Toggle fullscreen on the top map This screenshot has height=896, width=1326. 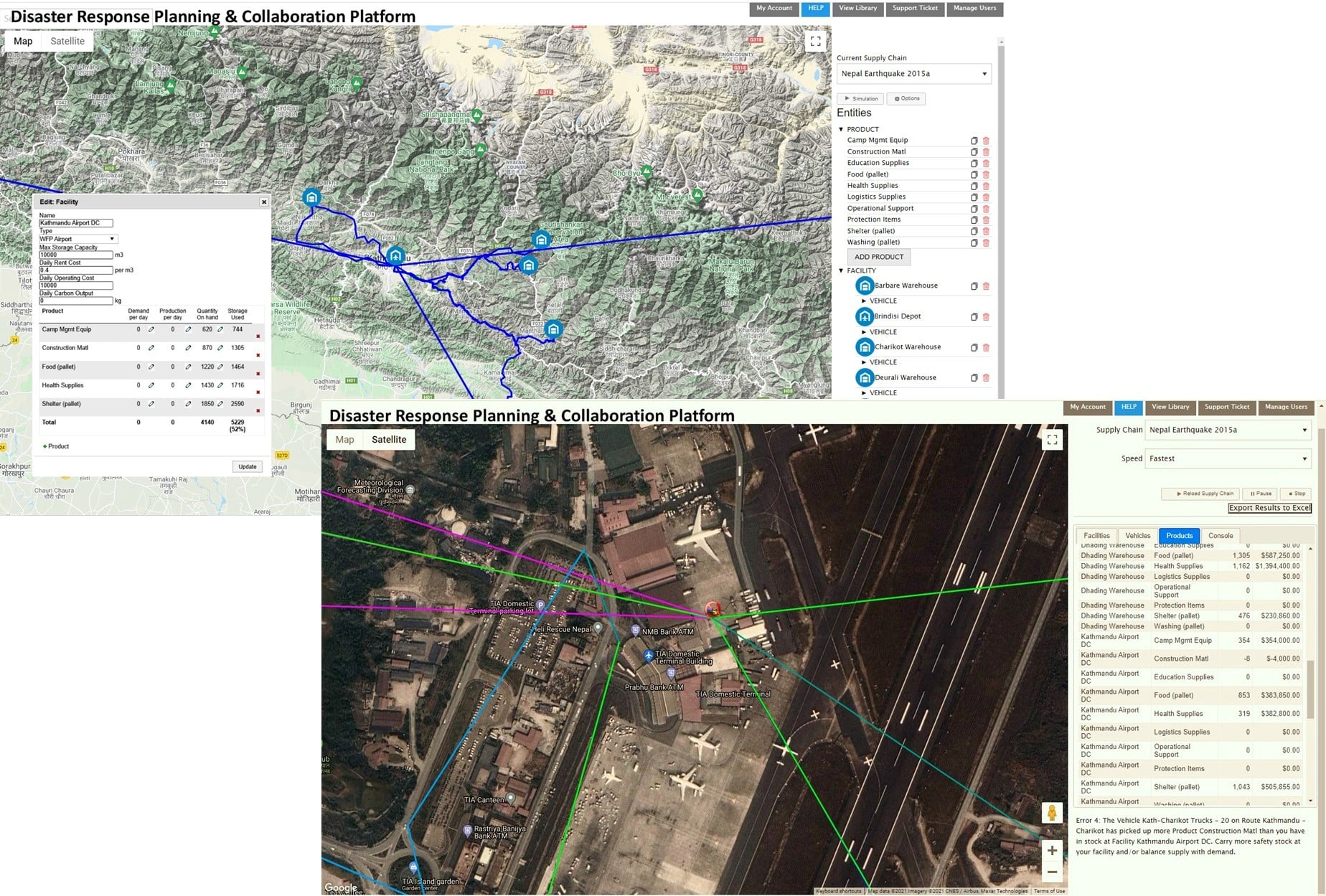pyautogui.click(x=816, y=42)
